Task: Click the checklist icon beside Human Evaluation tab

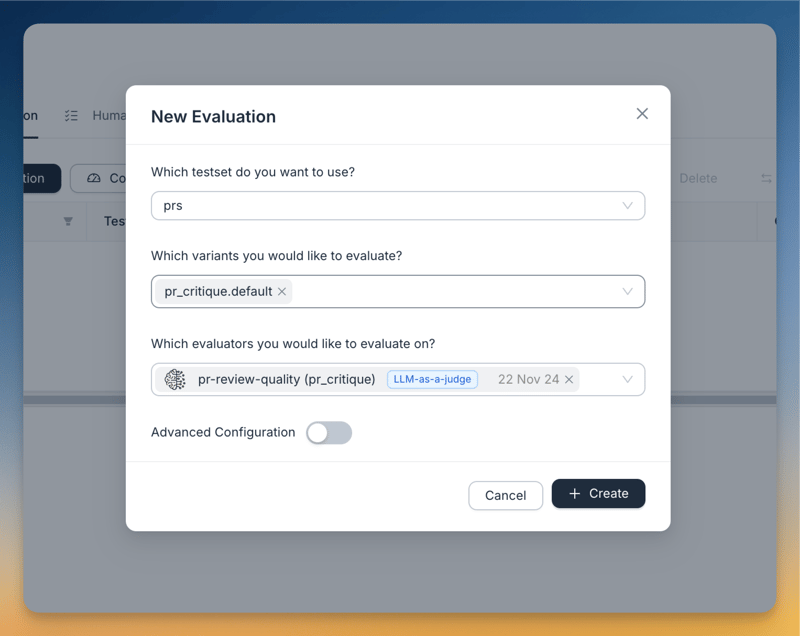Action: pyautogui.click(x=70, y=115)
